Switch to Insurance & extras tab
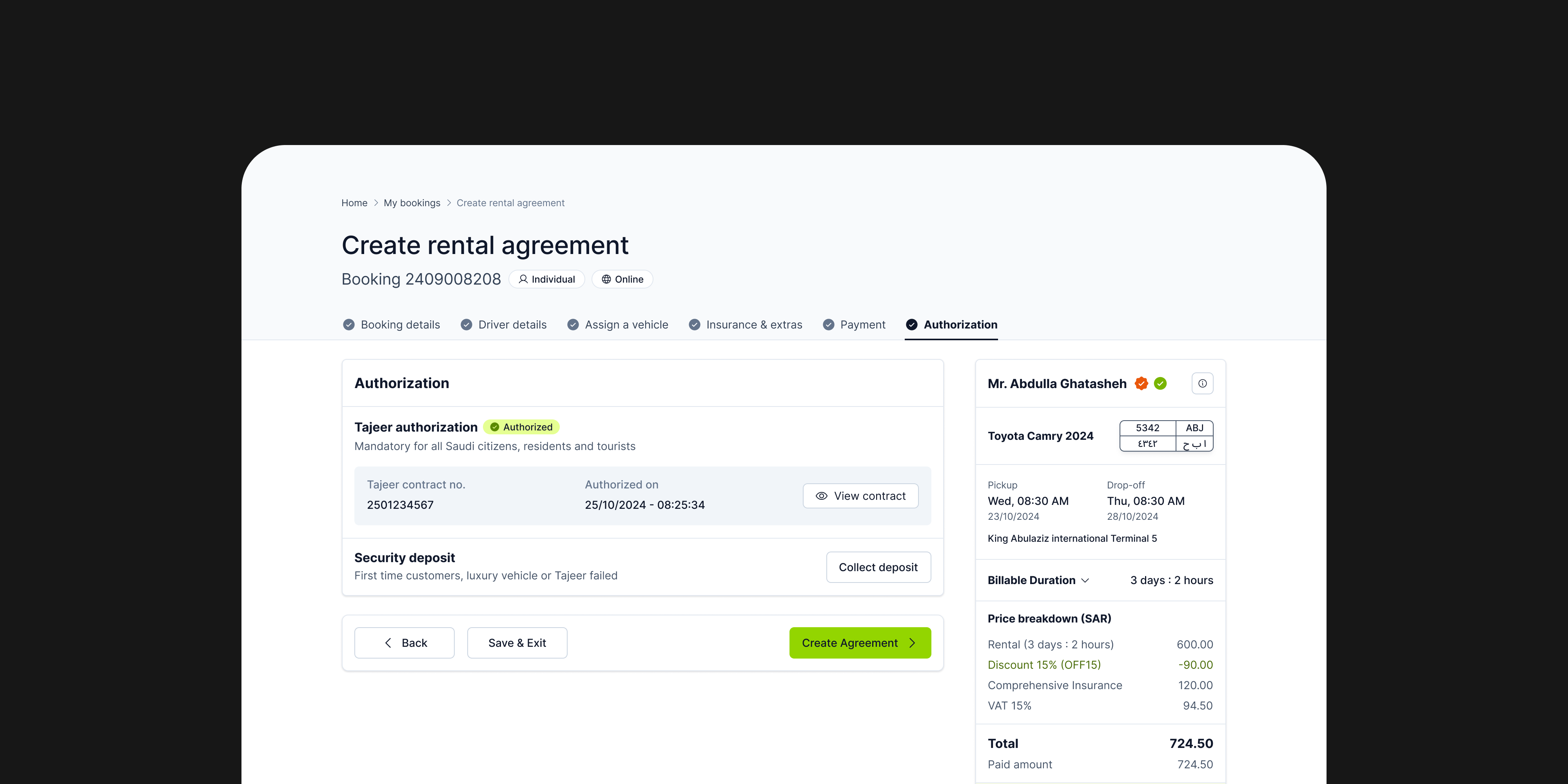Viewport: 1568px width, 784px height. coord(753,325)
